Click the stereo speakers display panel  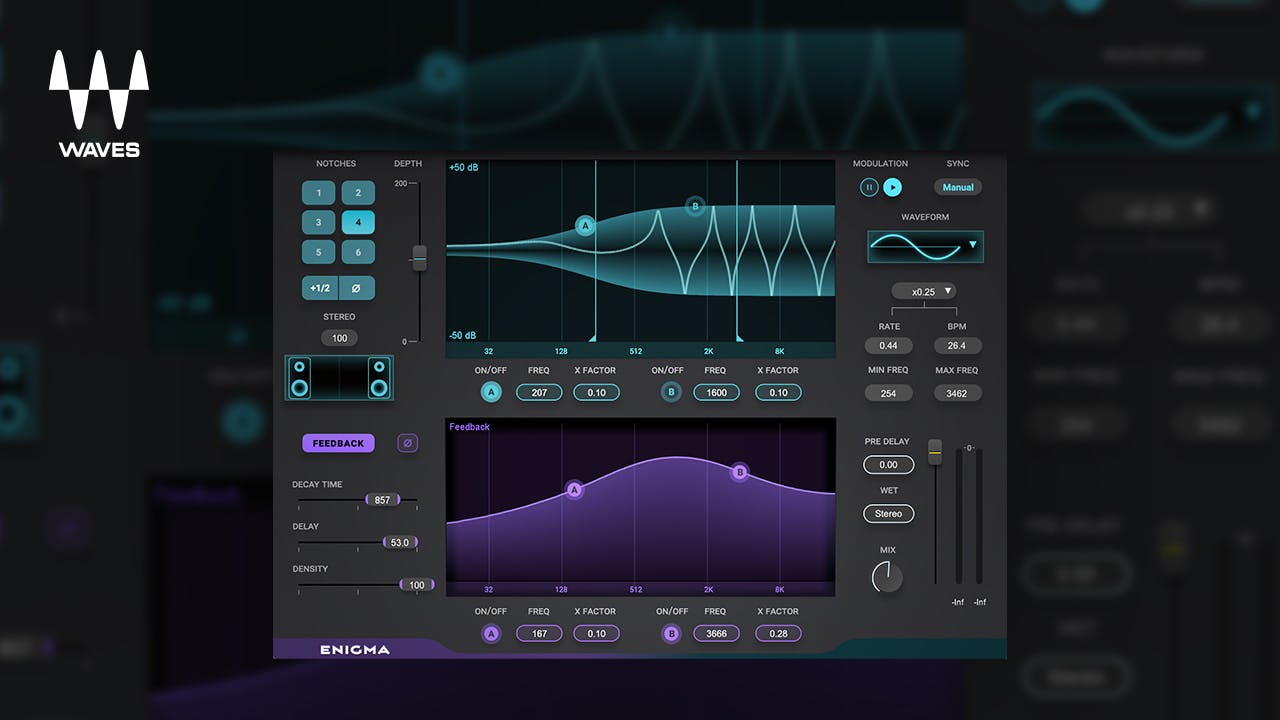pyautogui.click(x=339, y=377)
